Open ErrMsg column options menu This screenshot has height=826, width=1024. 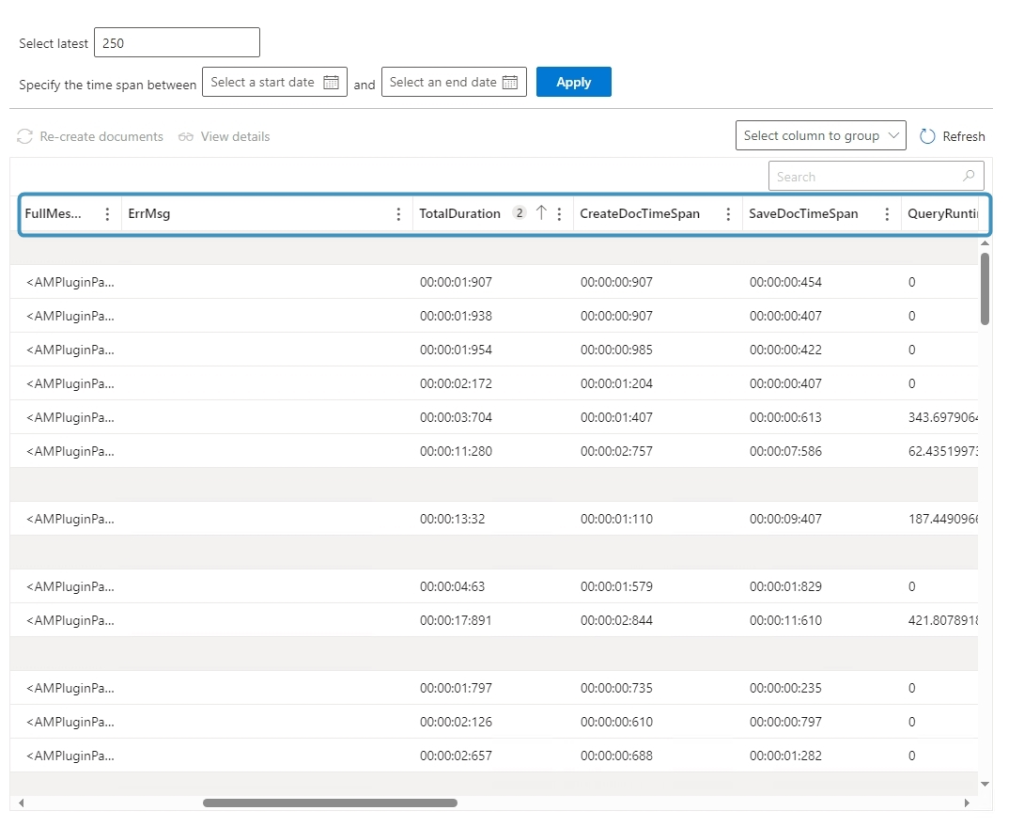pyautogui.click(x=398, y=214)
